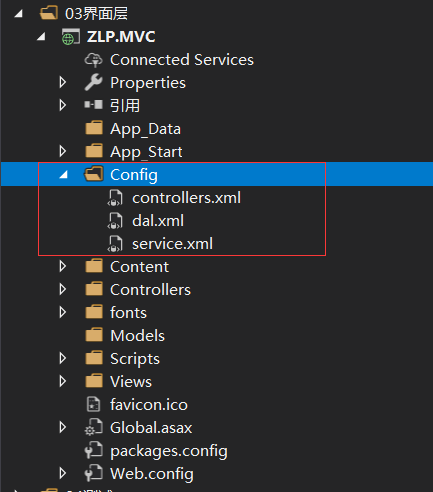
Task: Click the 03界面层 solution folder icon
Action: click(49, 14)
